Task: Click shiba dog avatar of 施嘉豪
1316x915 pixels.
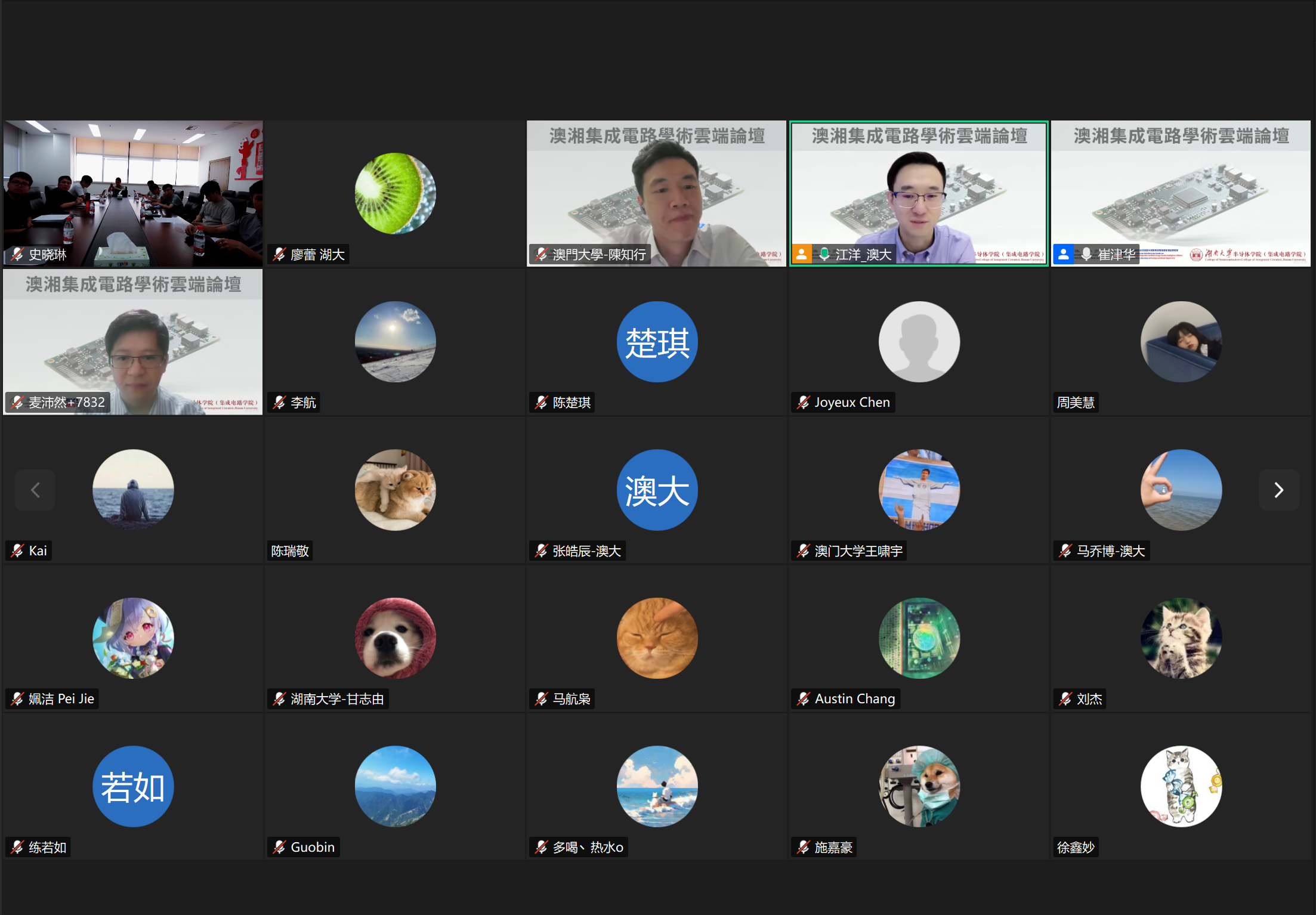Action: coord(919,786)
